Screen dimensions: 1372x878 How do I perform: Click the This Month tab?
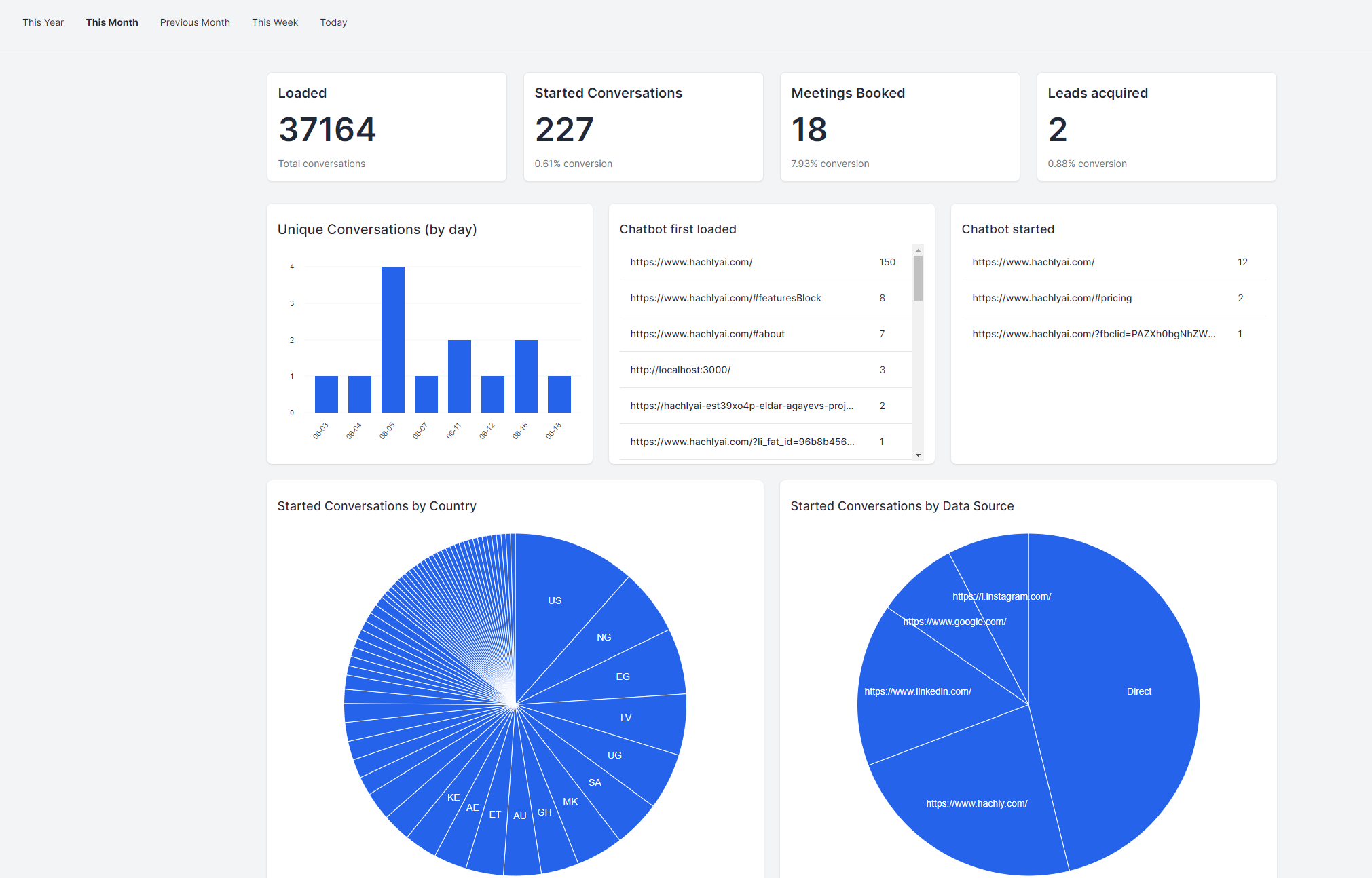point(112,22)
